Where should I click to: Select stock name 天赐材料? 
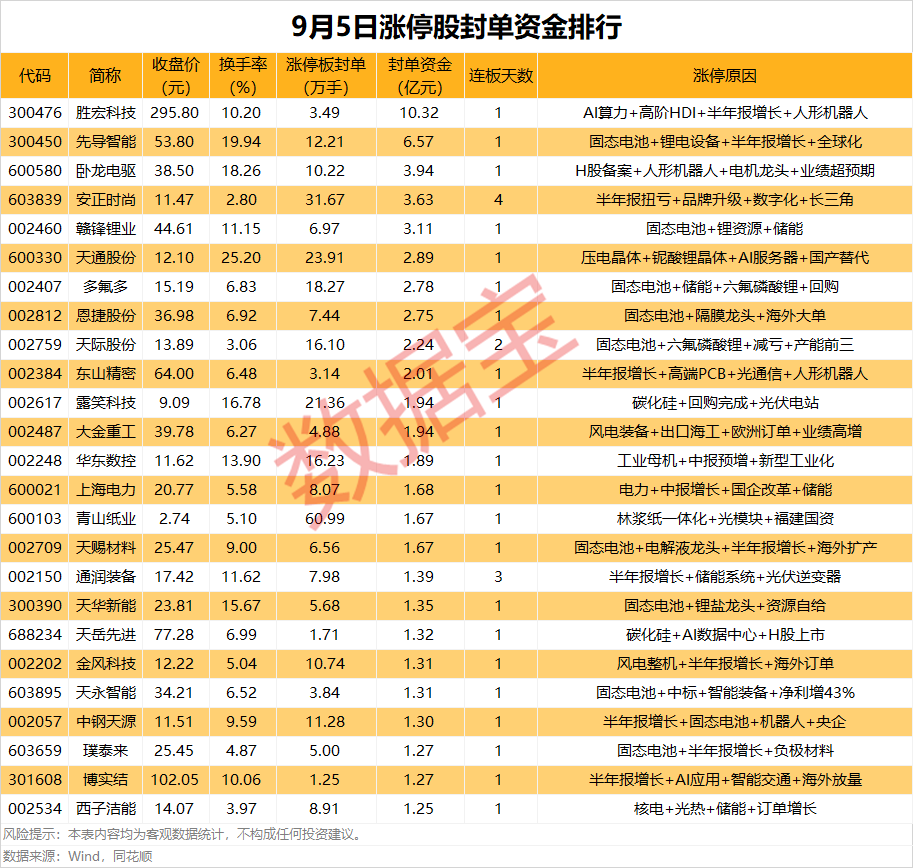(x=106, y=548)
